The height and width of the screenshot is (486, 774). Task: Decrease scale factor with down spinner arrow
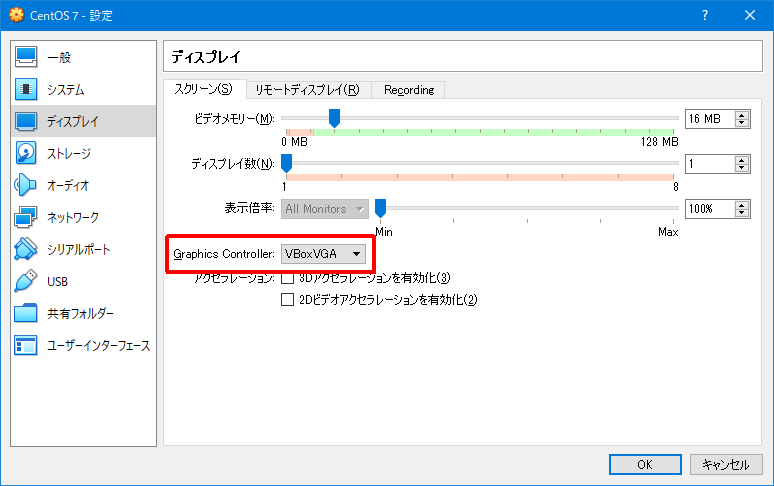(x=741, y=213)
